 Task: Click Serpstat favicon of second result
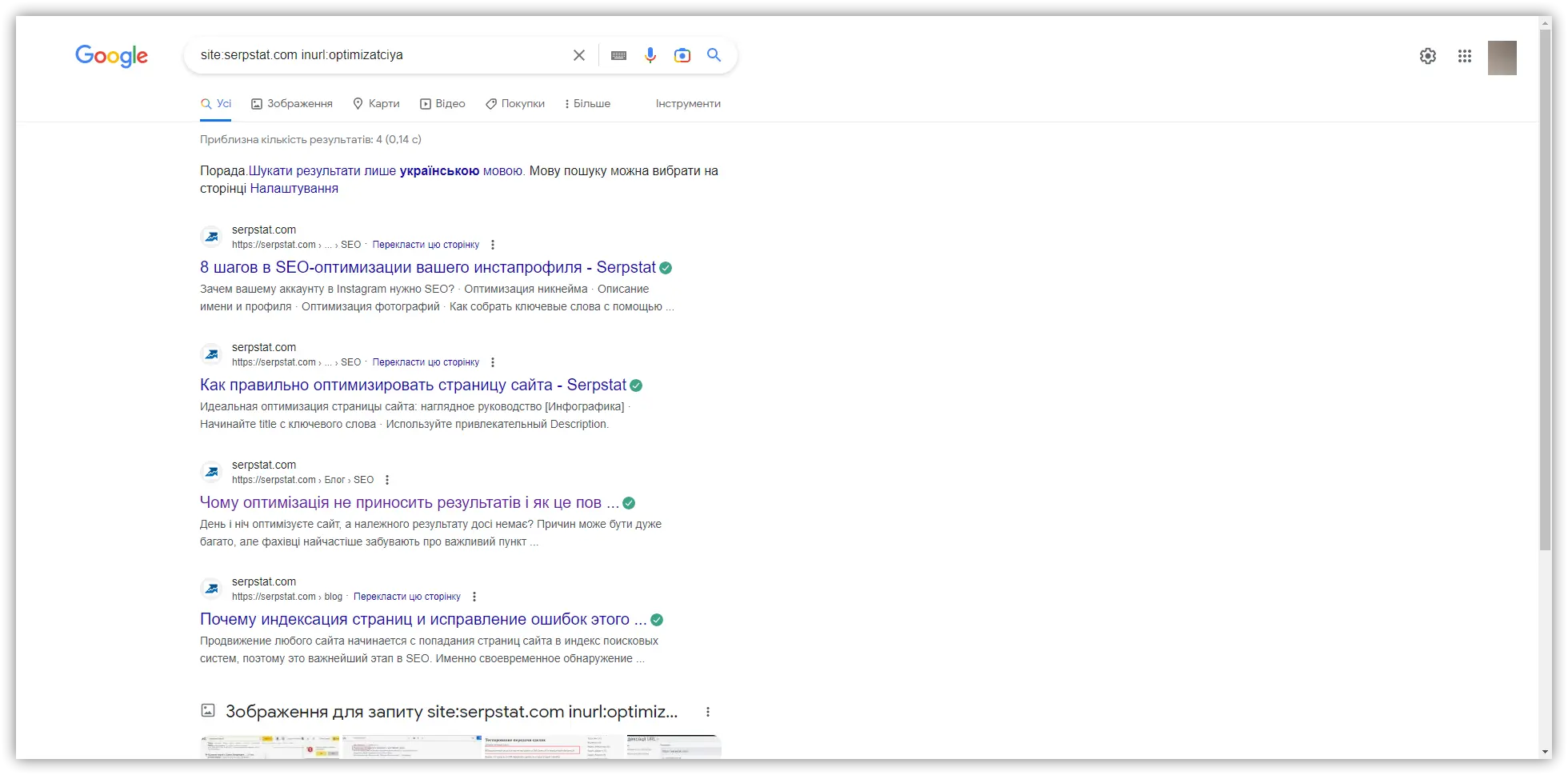click(211, 354)
